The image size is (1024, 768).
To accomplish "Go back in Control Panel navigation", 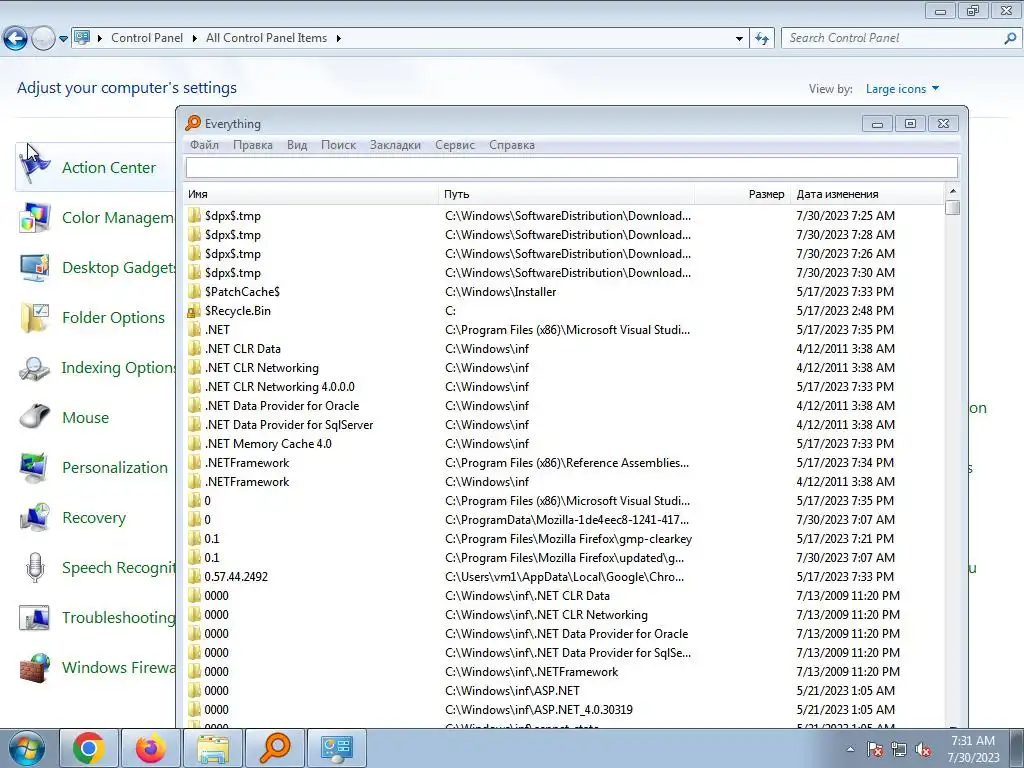I will [15, 38].
